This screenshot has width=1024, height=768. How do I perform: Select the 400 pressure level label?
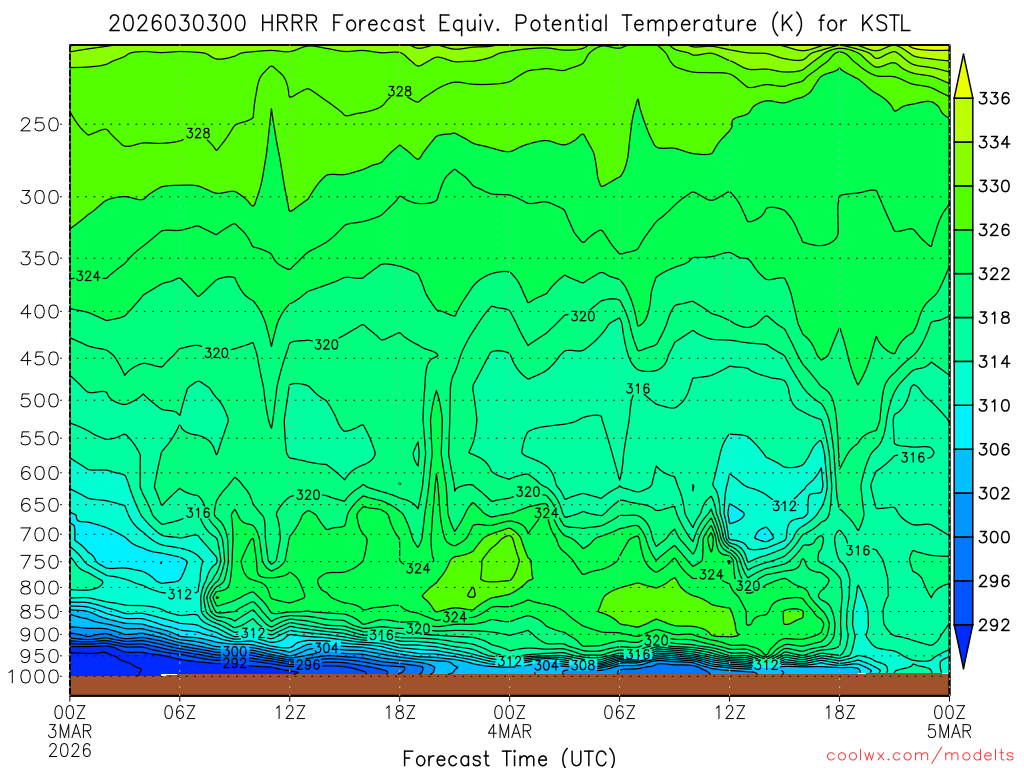40,312
